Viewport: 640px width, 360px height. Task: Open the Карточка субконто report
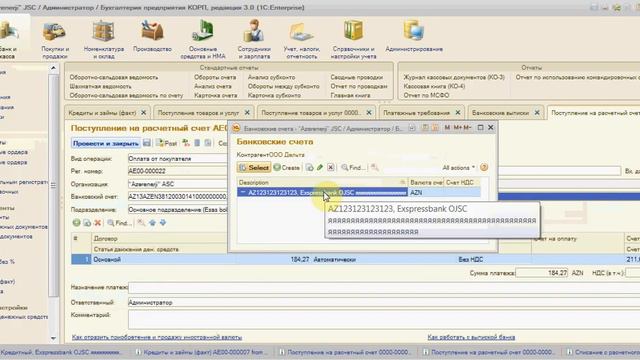274,95
